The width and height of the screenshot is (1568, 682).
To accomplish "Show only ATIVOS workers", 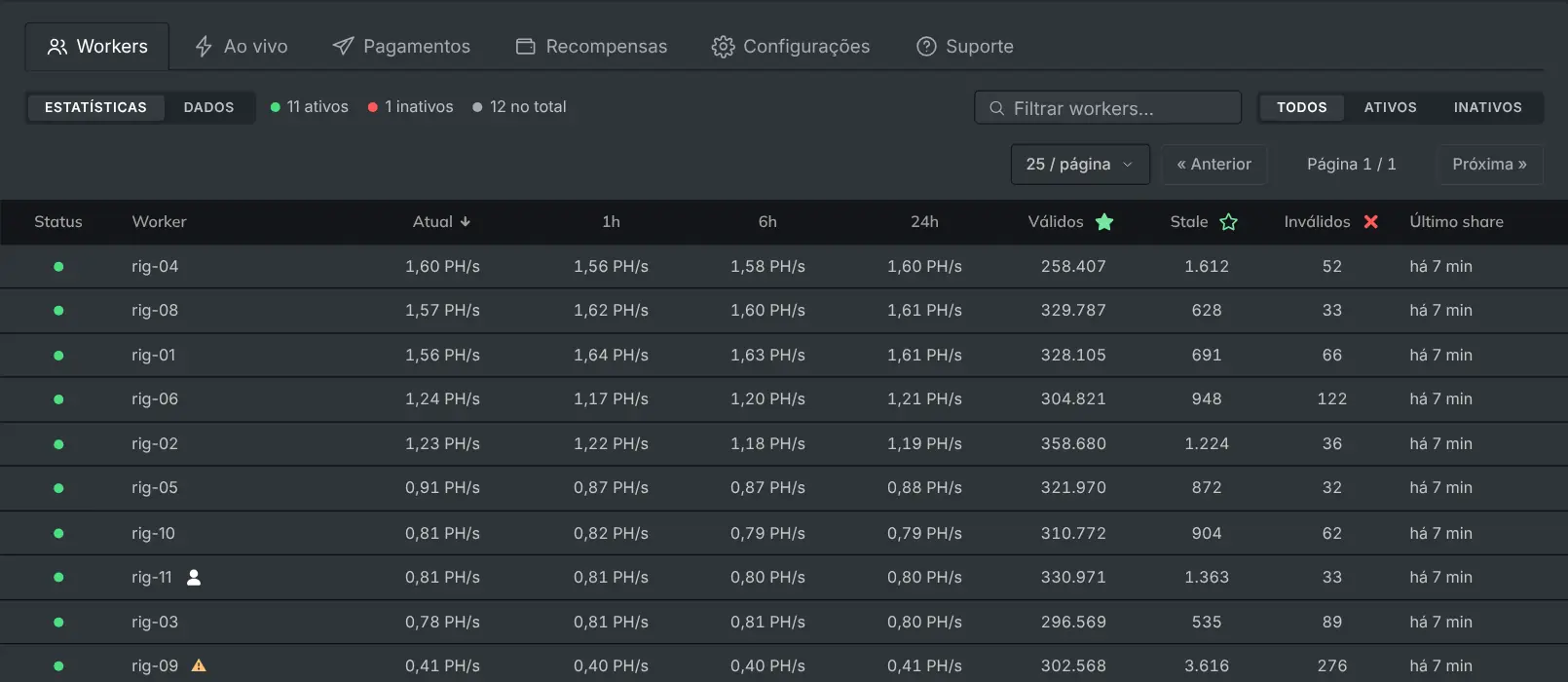I will pos(1390,107).
